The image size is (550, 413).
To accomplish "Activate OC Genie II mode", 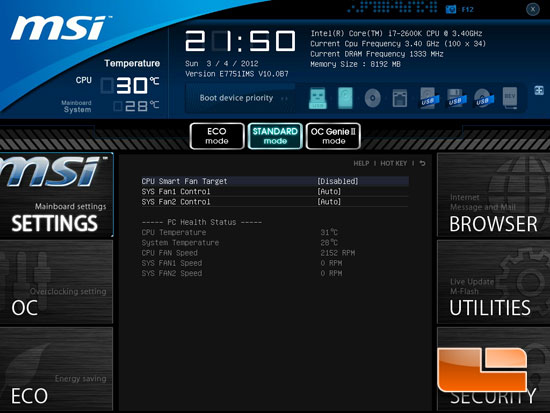I will coord(333,136).
